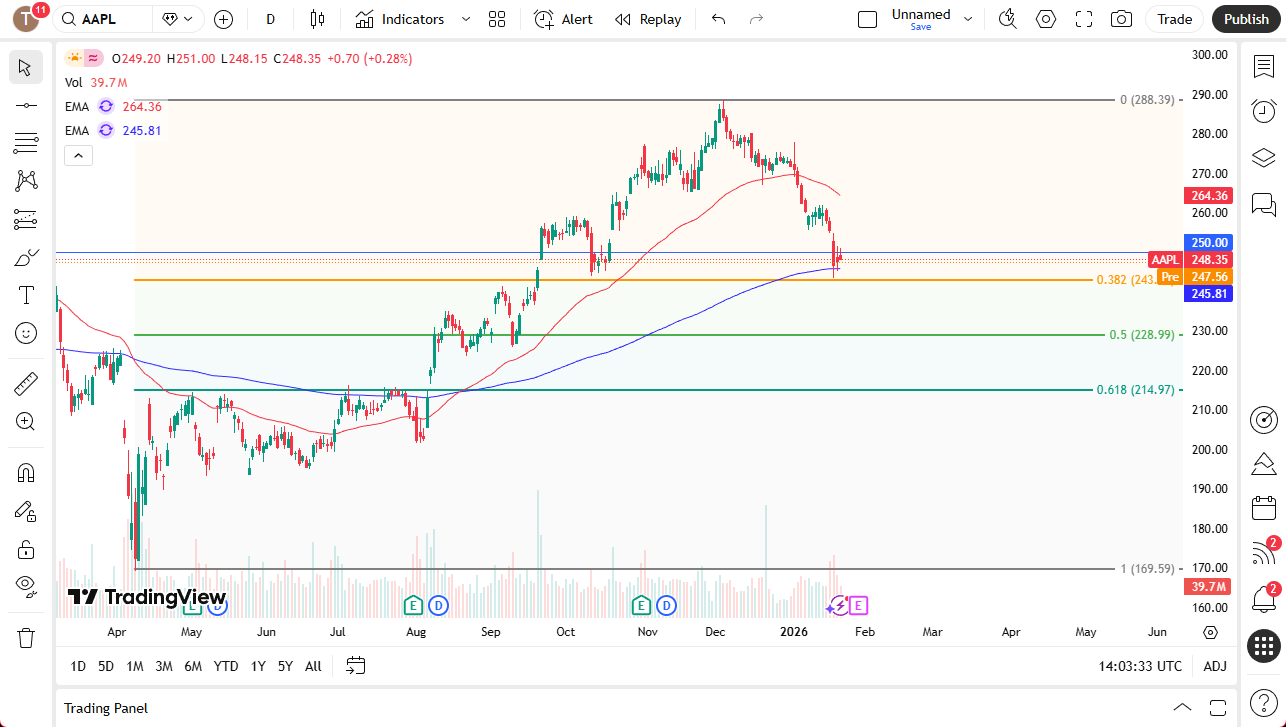
Task: Open the candlestick chart type menu
Action: tap(318, 19)
